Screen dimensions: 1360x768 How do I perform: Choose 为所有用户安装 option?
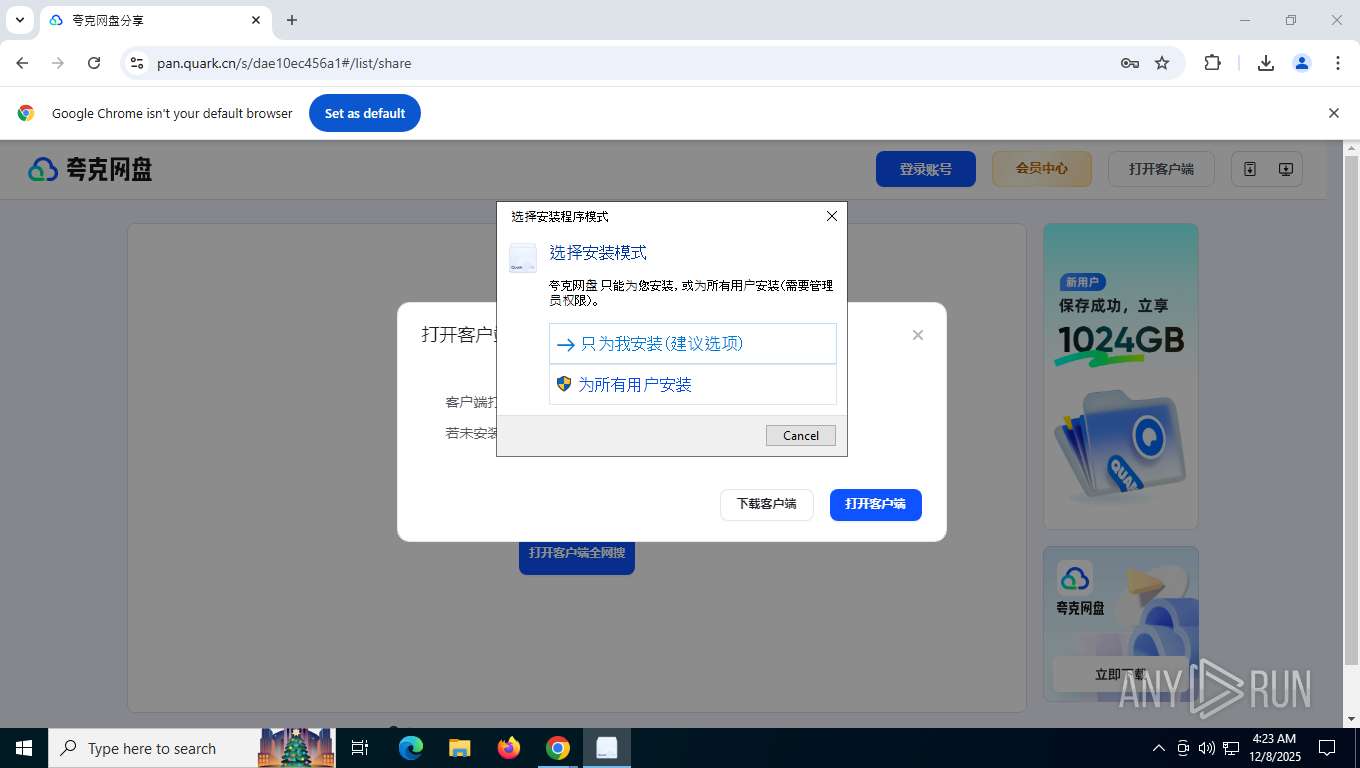pos(692,385)
